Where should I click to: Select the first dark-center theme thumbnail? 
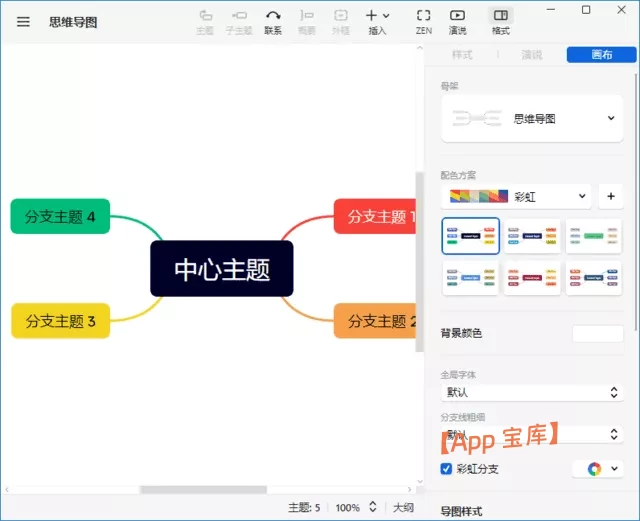[471, 236]
